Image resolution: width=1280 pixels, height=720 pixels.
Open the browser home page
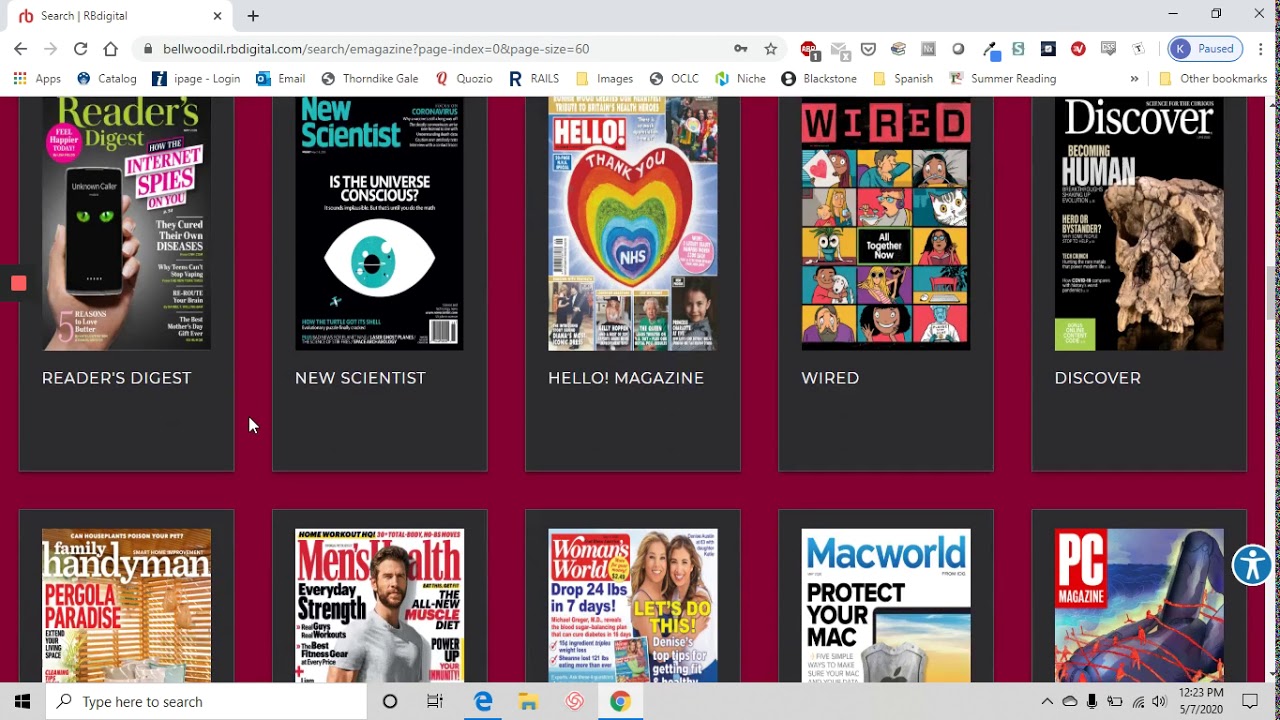click(110, 49)
